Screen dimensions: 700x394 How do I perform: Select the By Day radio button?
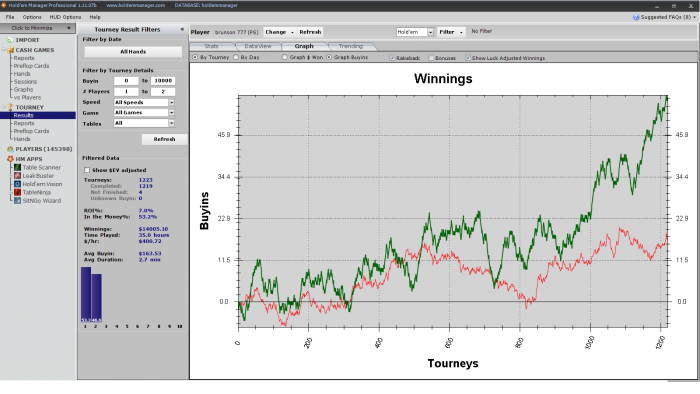pyautogui.click(x=235, y=57)
